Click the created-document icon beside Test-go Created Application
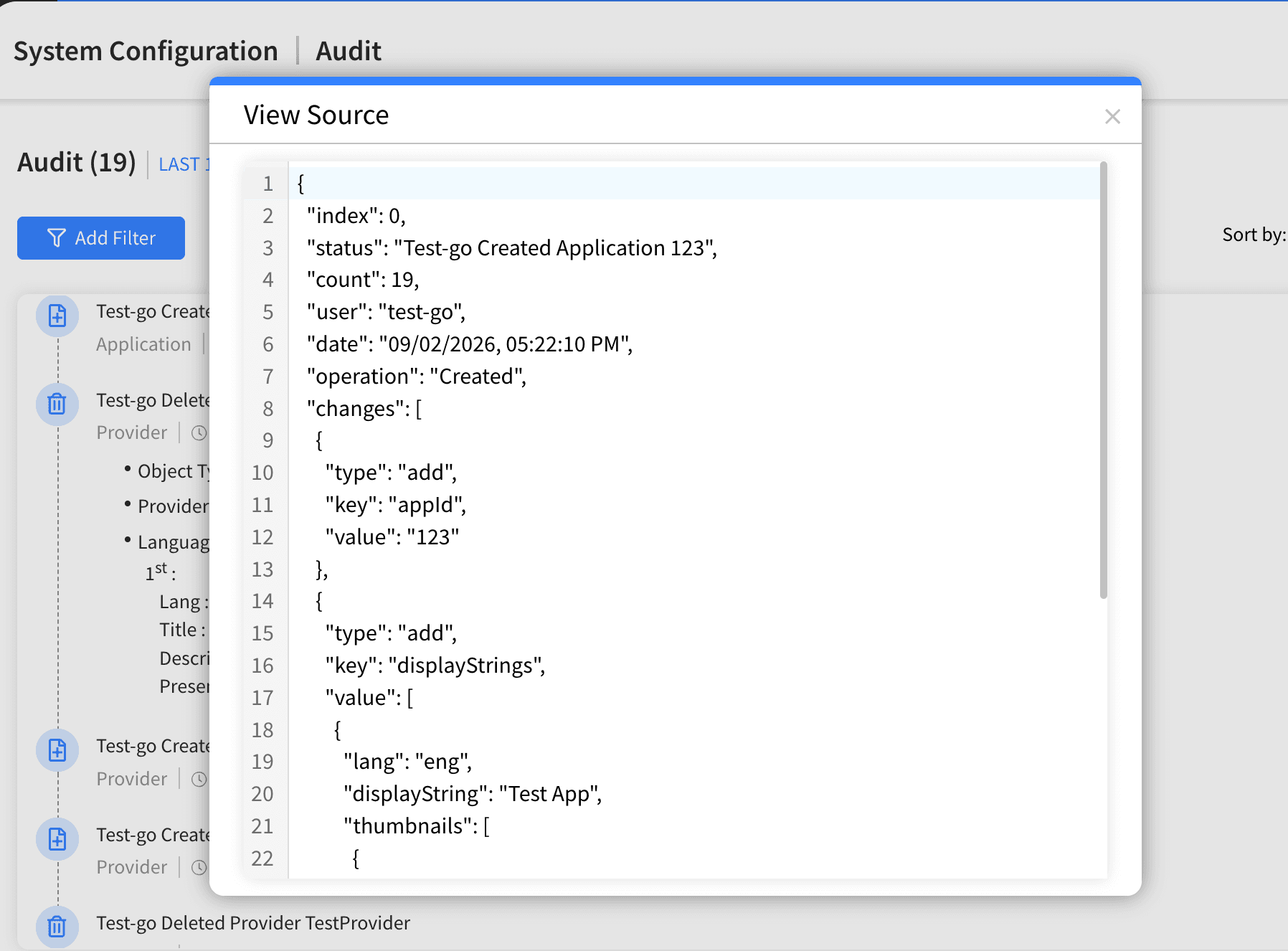Viewport: 1288px width, 951px height. 57,316
